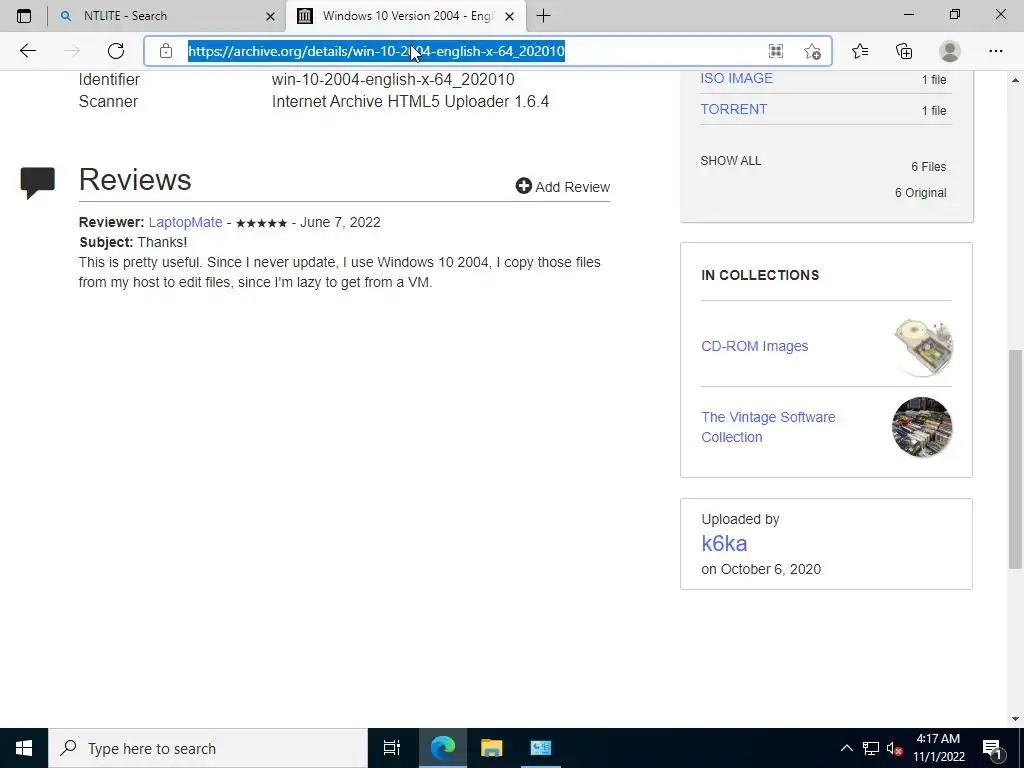Close the NTLITE - Search tab

click(270, 16)
